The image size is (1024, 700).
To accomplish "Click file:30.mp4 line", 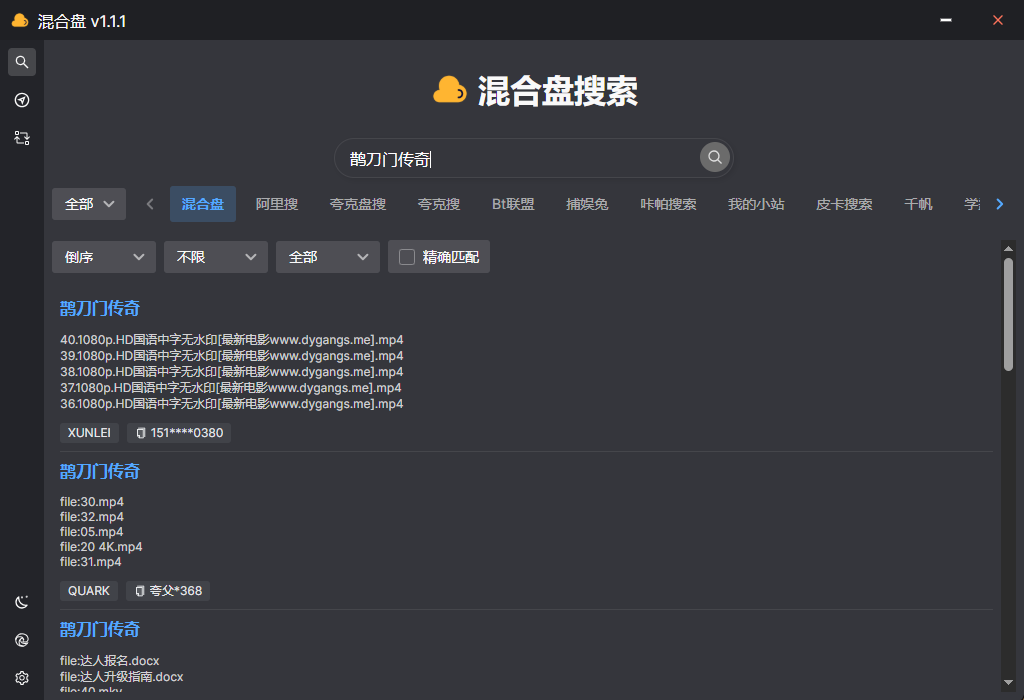I will 92,501.
